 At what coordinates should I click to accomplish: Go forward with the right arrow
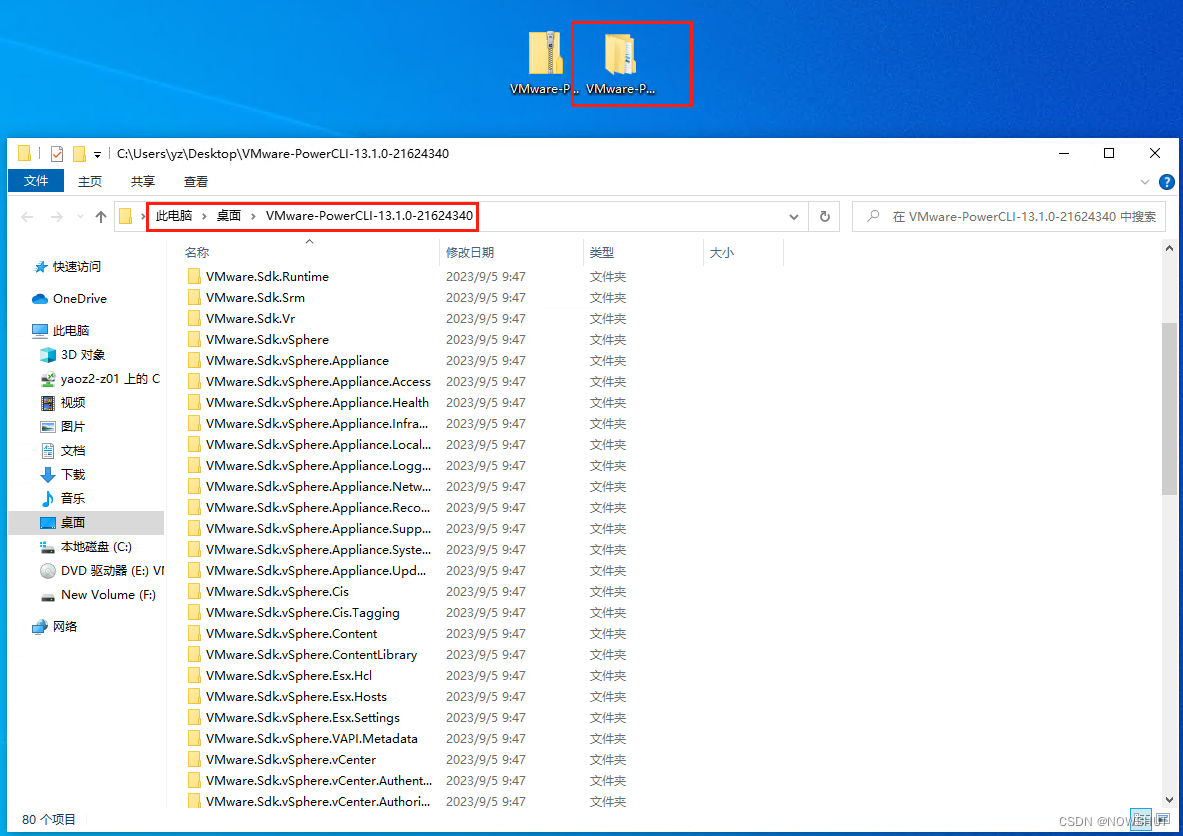click(57, 217)
